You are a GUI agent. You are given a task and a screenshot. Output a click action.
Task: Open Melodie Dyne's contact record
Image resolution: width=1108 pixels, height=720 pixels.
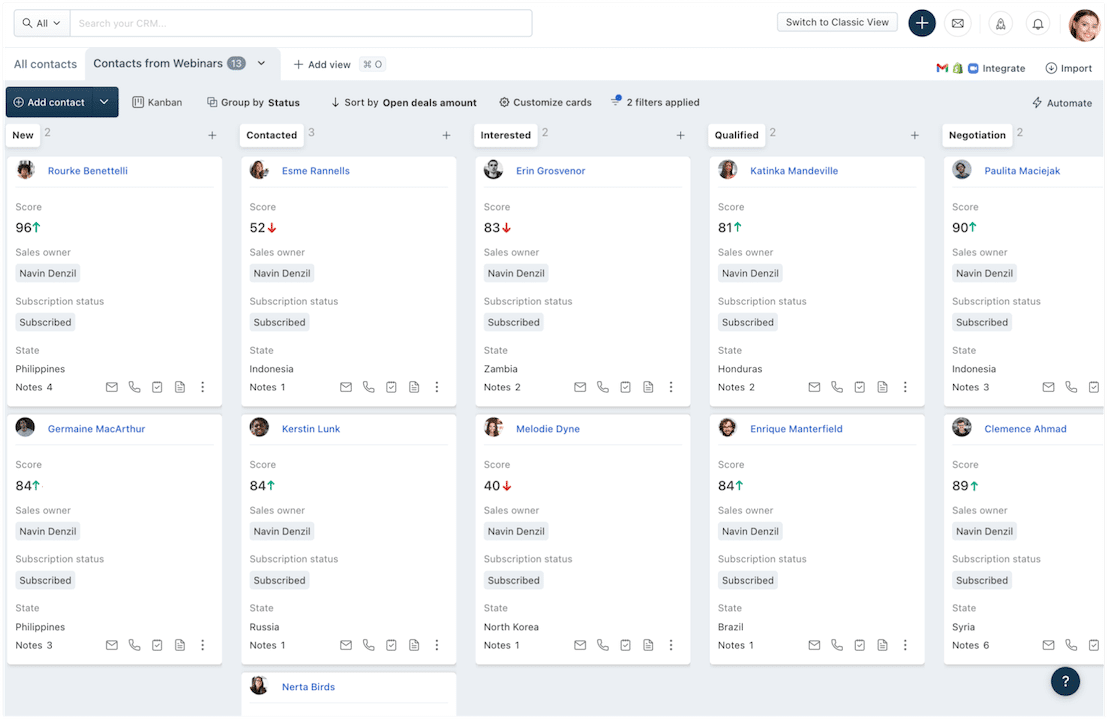pyautogui.click(x=547, y=428)
